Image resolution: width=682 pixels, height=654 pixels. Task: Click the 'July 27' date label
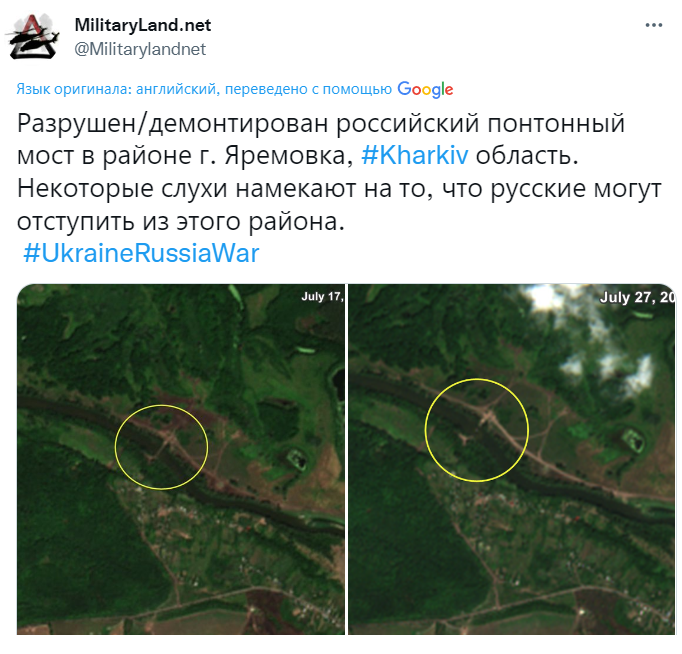click(x=638, y=297)
